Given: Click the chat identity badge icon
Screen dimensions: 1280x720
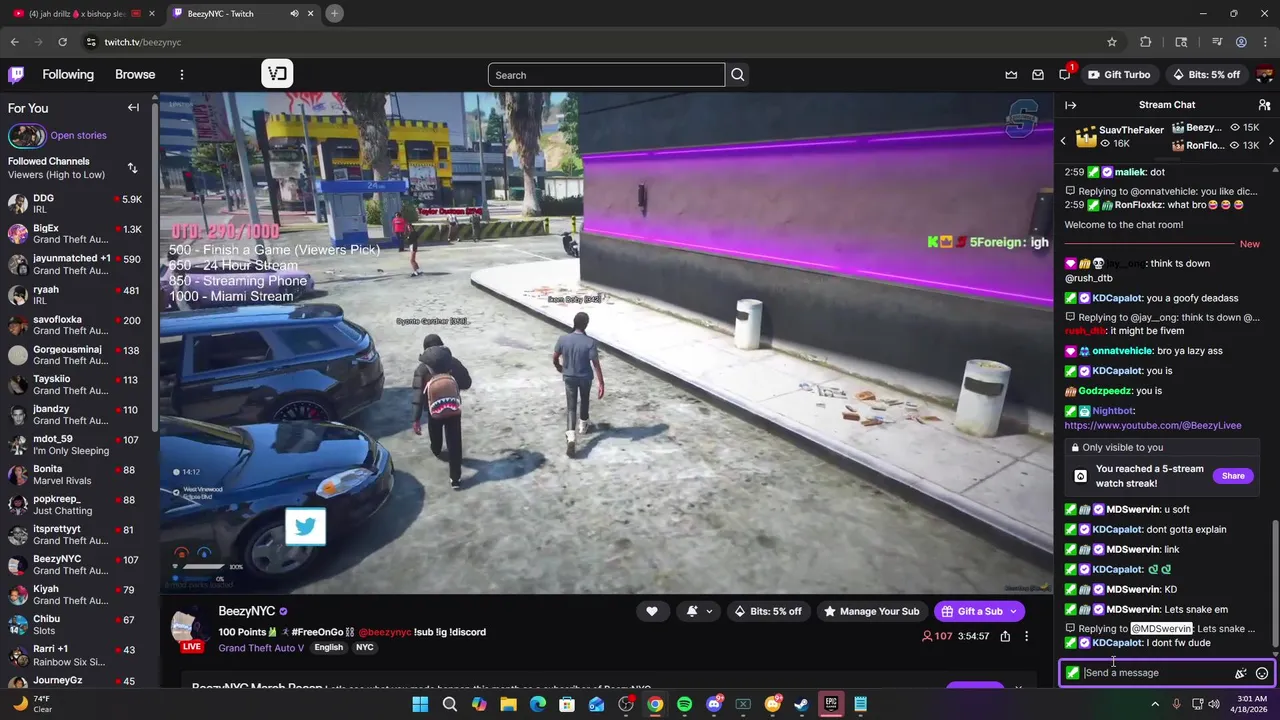Looking at the screenshot, I should pyautogui.click(x=1072, y=673).
